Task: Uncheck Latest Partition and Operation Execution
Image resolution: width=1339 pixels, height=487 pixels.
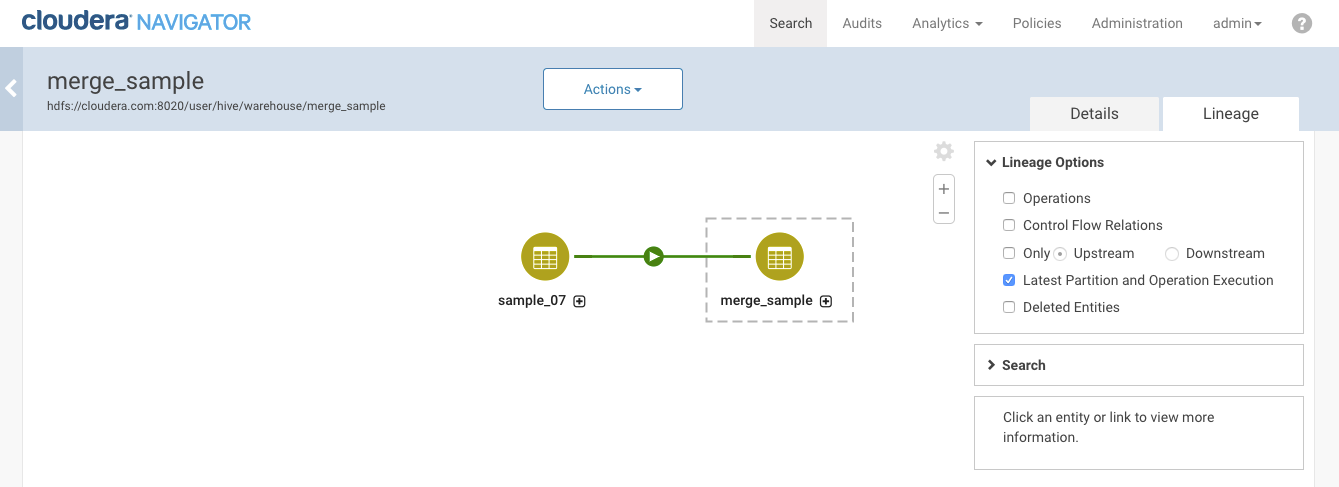Action: click(x=1009, y=280)
